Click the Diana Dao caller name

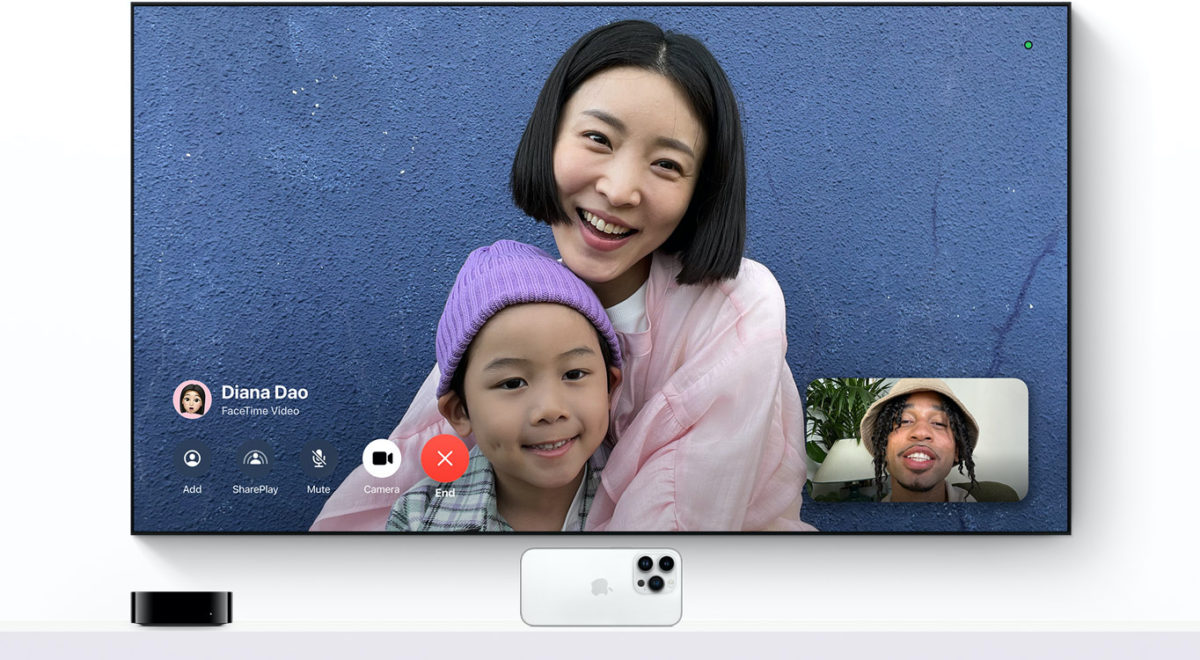266,392
